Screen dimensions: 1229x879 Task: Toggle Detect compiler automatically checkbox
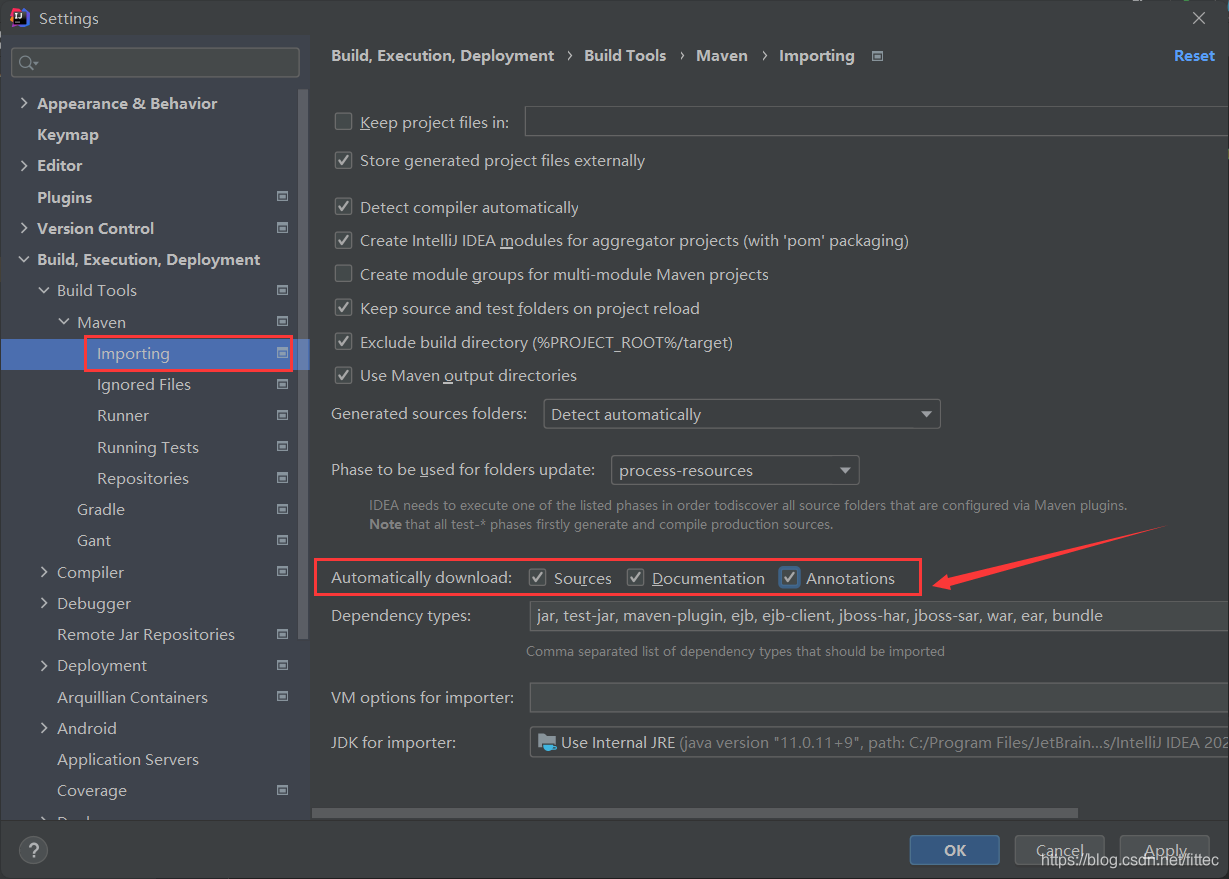[x=343, y=207]
